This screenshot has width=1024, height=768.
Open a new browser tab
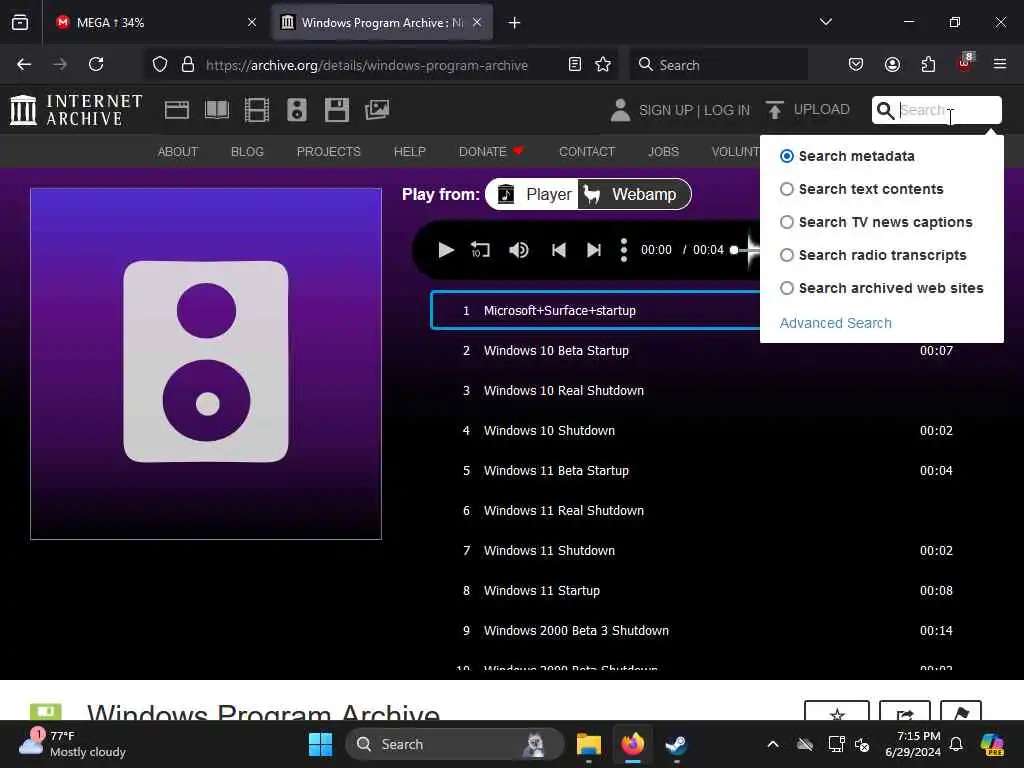(x=514, y=23)
